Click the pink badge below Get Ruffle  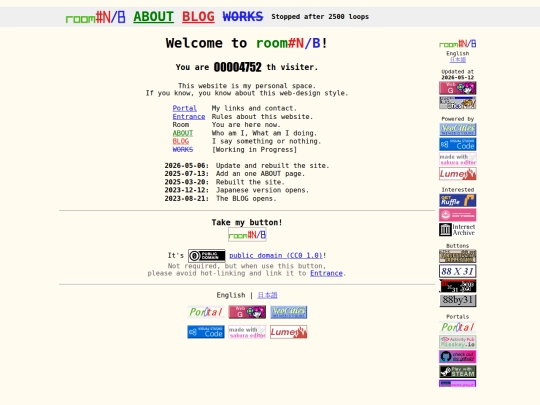458,215
